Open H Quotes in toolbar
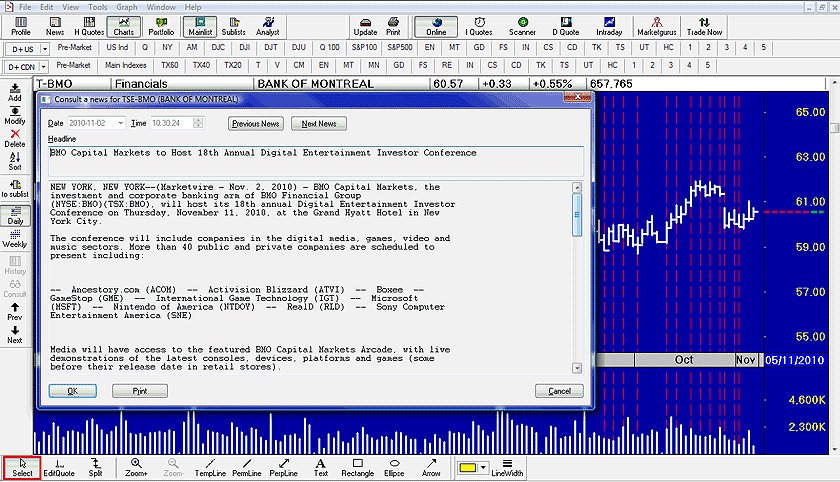Viewport: 840px width, 482px height. 89,26
